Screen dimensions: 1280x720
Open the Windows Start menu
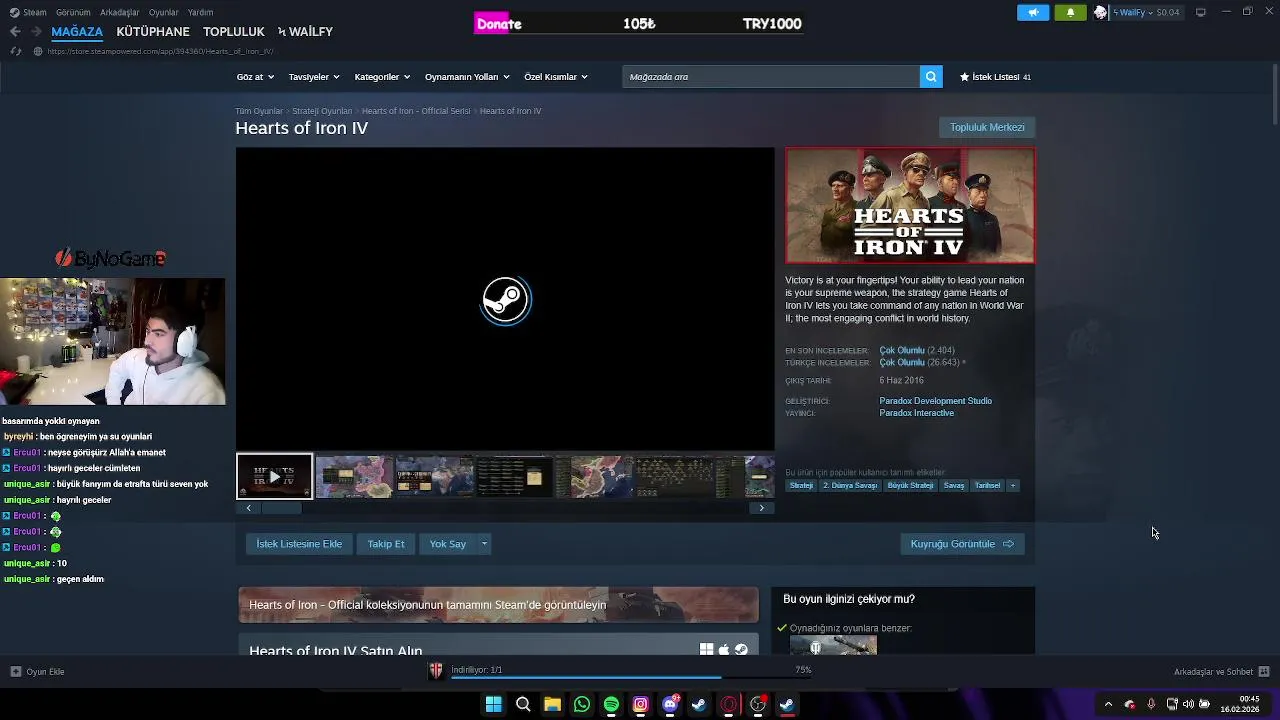493,705
